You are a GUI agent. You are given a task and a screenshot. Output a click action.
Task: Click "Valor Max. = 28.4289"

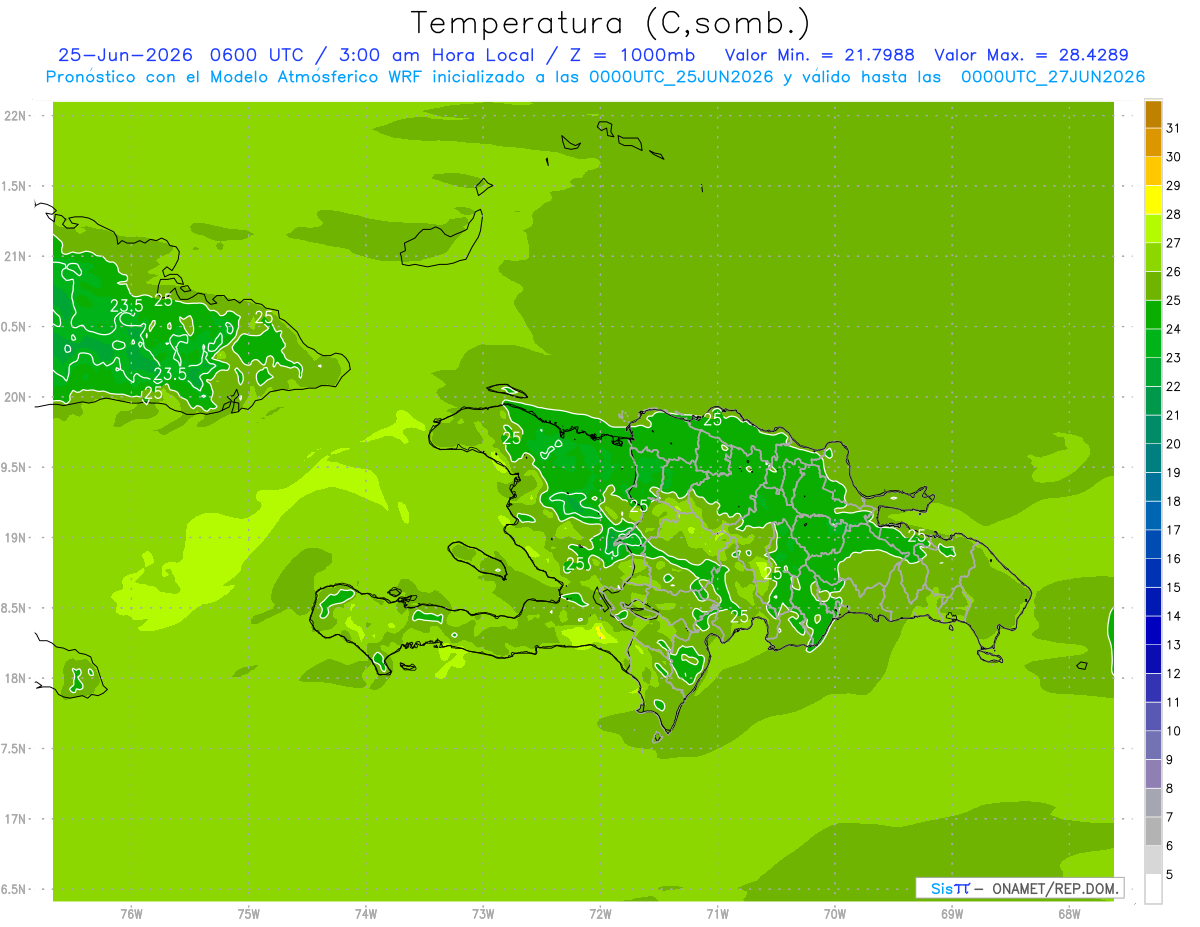click(1032, 55)
